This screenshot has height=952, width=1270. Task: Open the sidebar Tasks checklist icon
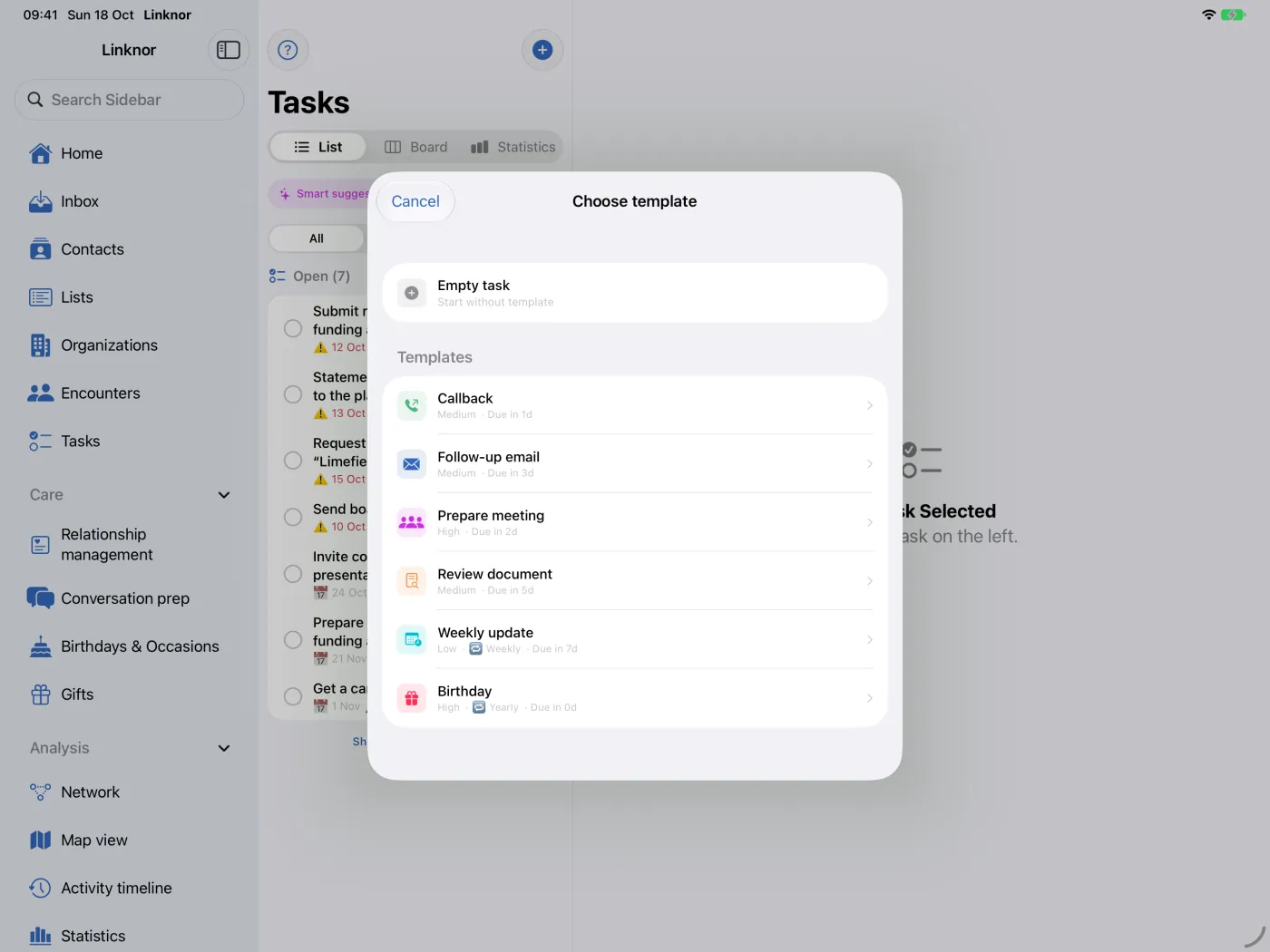coord(41,442)
